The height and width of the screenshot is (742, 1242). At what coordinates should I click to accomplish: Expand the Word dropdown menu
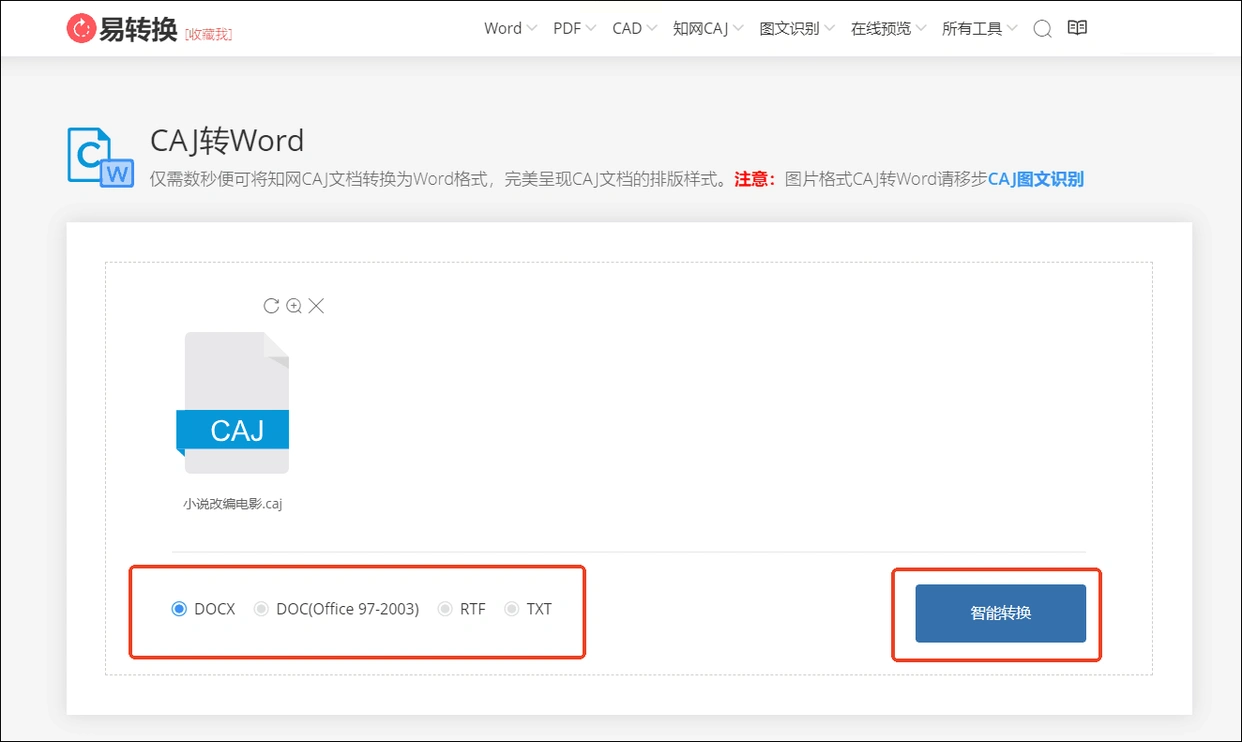(x=510, y=28)
